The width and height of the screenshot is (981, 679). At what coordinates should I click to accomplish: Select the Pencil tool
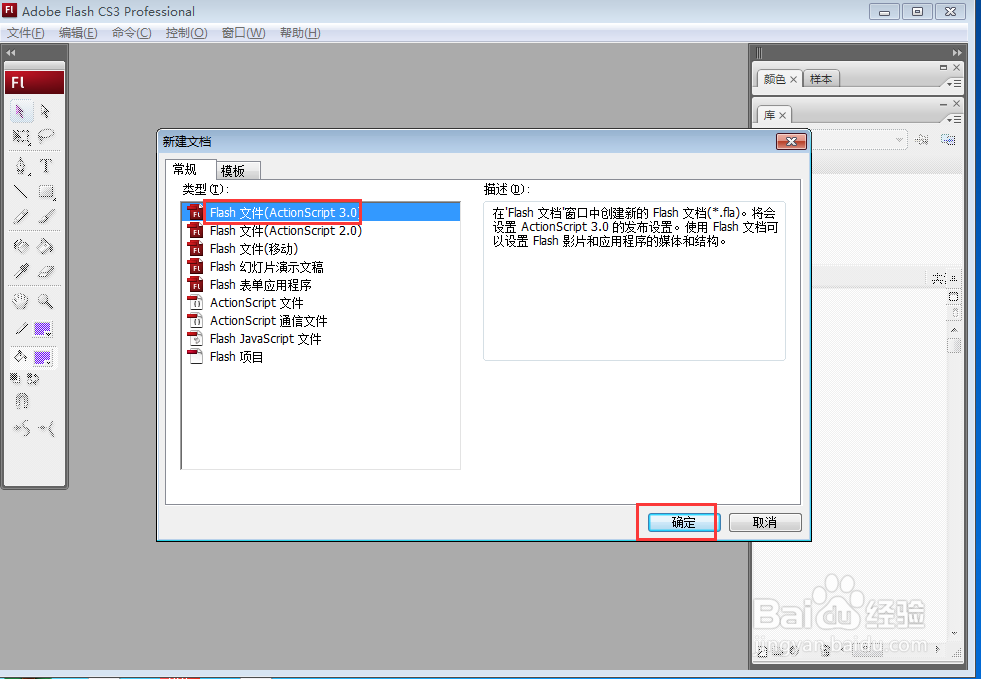pos(20,217)
